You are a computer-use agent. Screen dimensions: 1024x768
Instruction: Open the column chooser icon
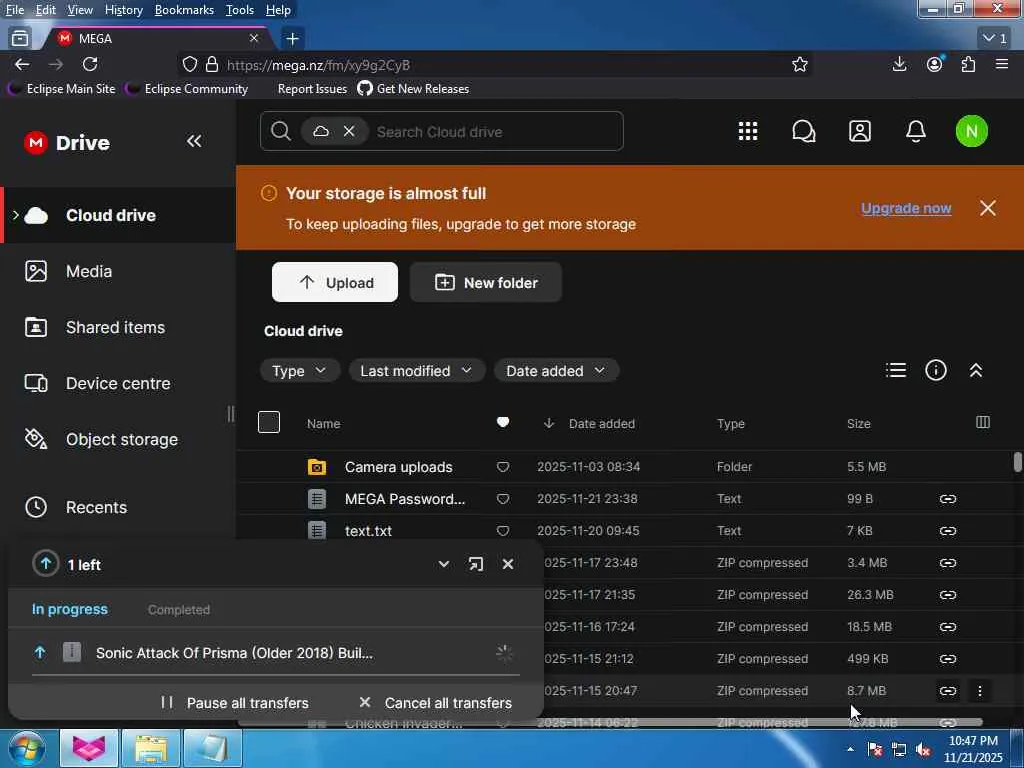click(x=983, y=423)
